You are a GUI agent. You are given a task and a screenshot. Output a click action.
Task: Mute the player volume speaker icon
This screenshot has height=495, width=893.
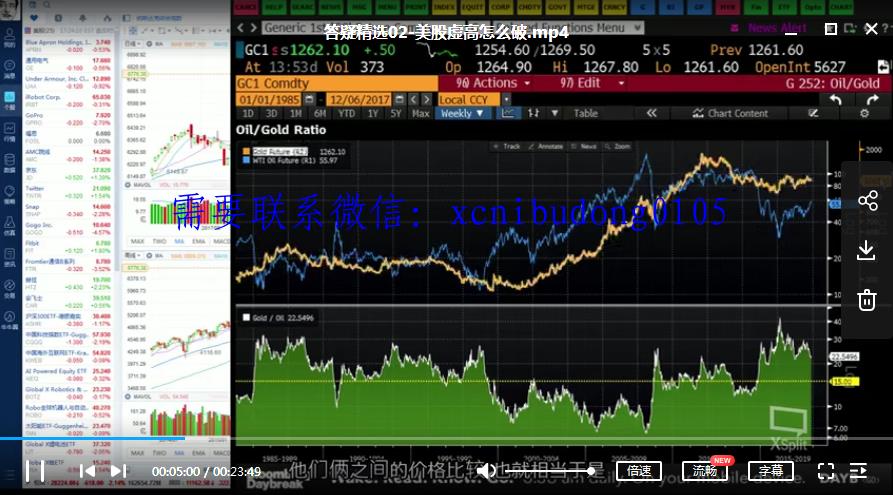pyautogui.click(x=485, y=471)
